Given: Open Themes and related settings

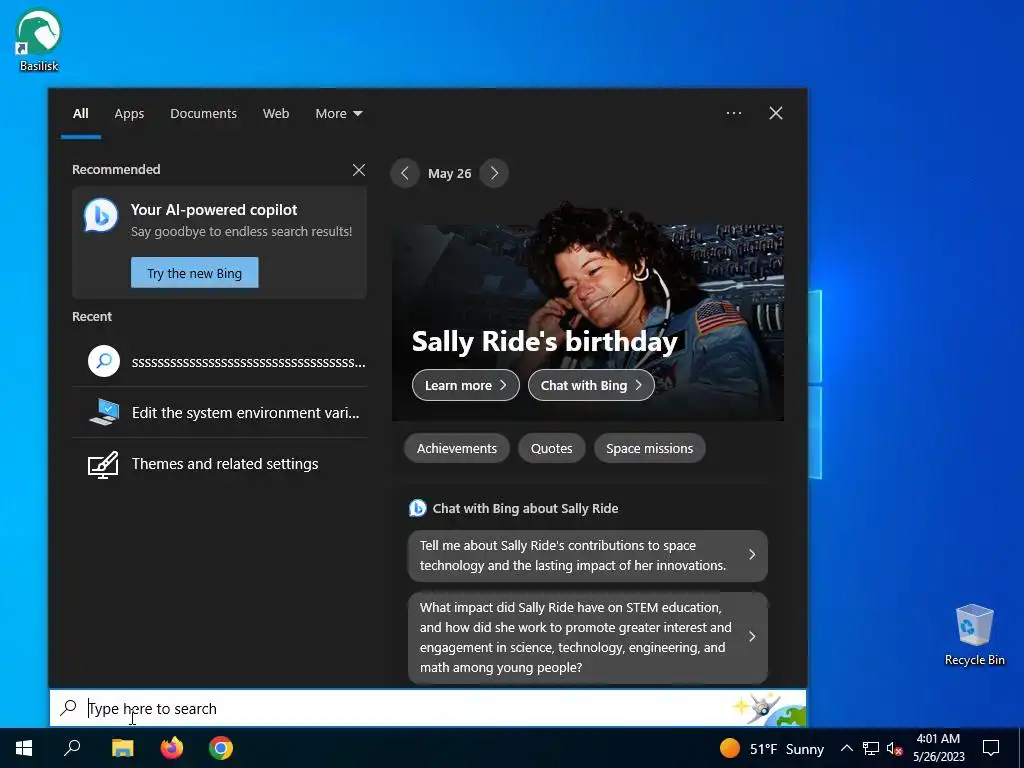Looking at the screenshot, I should click(x=220, y=464).
